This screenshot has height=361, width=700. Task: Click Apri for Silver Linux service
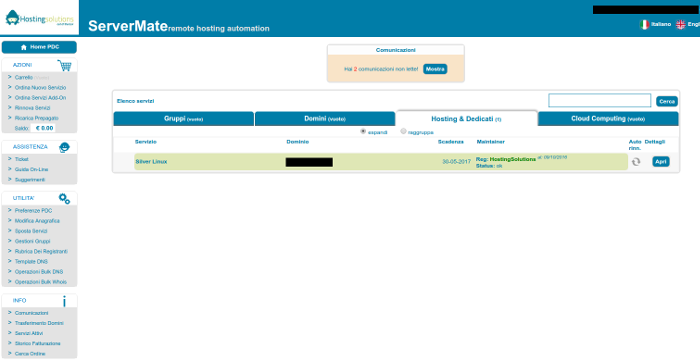pyautogui.click(x=661, y=162)
